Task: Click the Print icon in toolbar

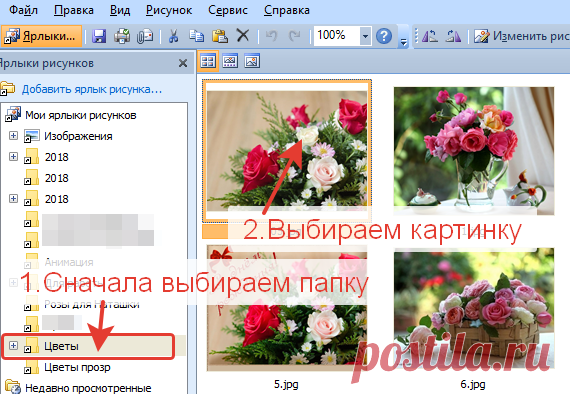Action: (x=122, y=36)
